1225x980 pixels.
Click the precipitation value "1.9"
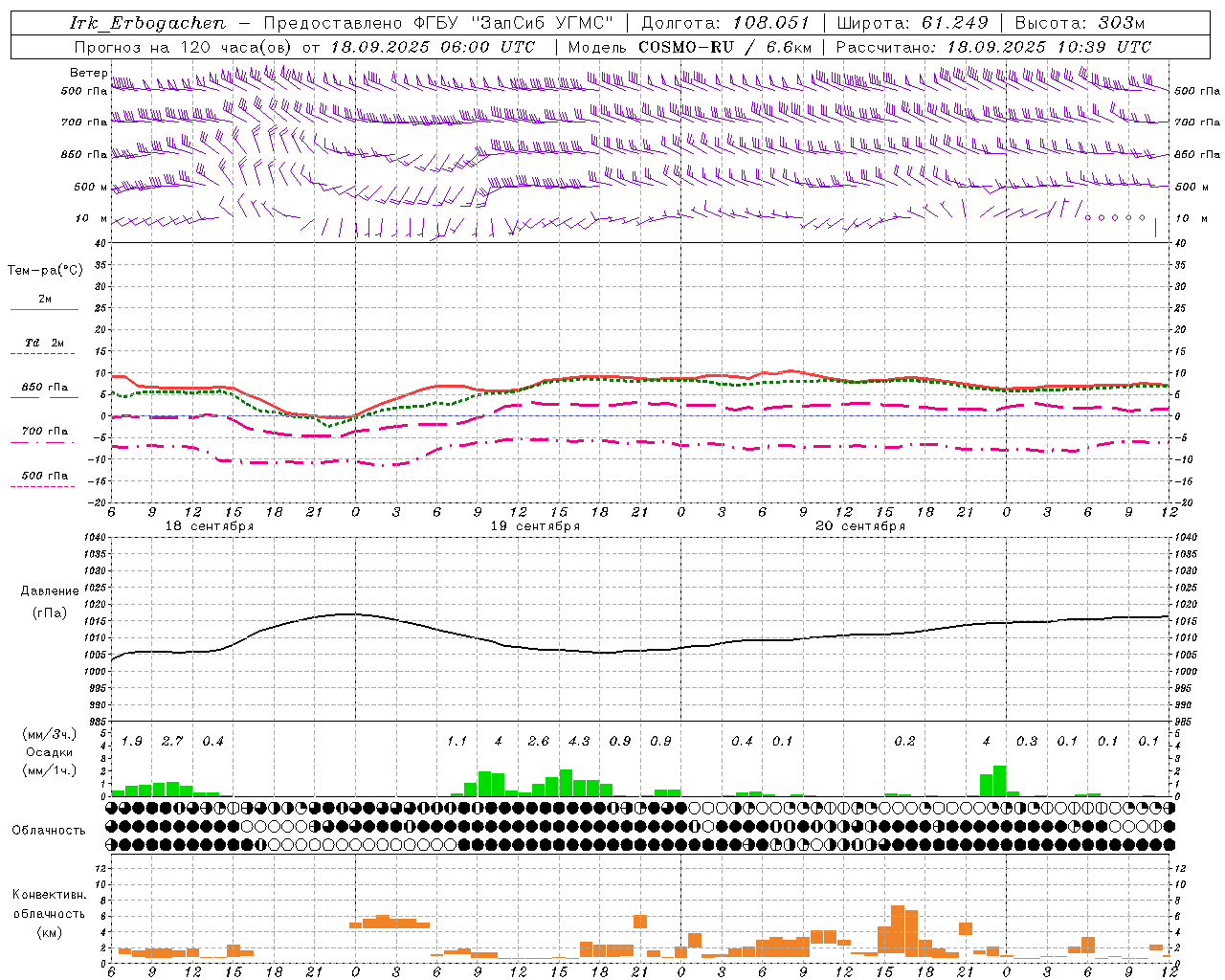(x=132, y=741)
